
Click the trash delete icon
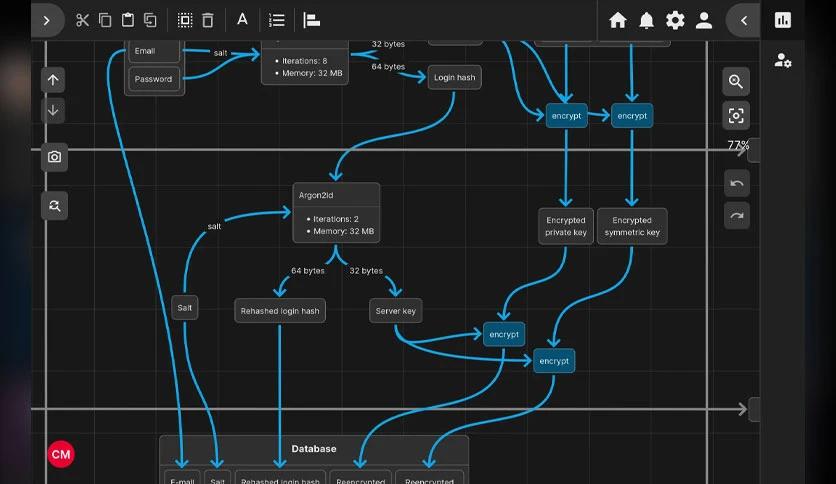coord(208,20)
